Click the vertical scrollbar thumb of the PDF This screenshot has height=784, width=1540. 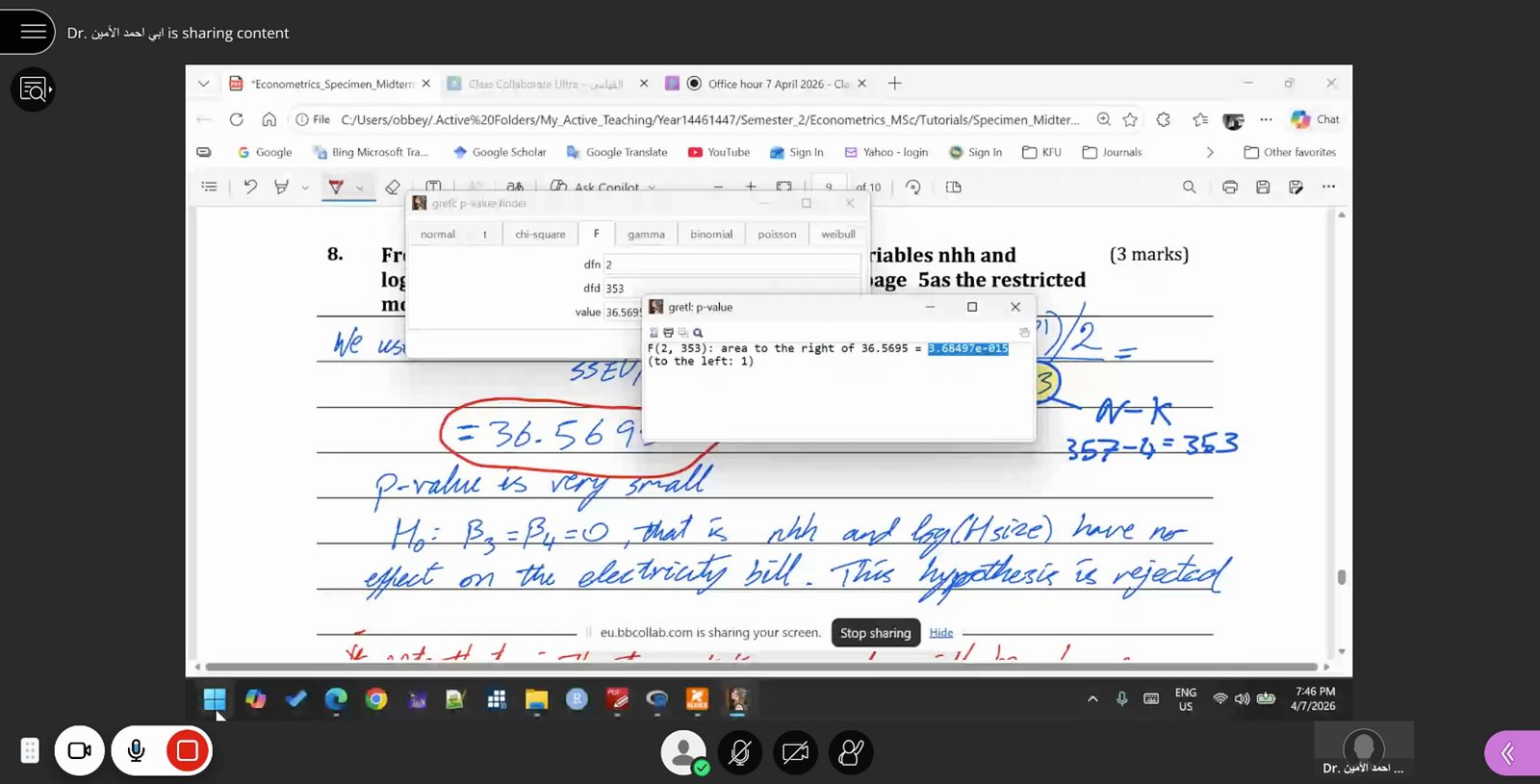click(x=1342, y=577)
